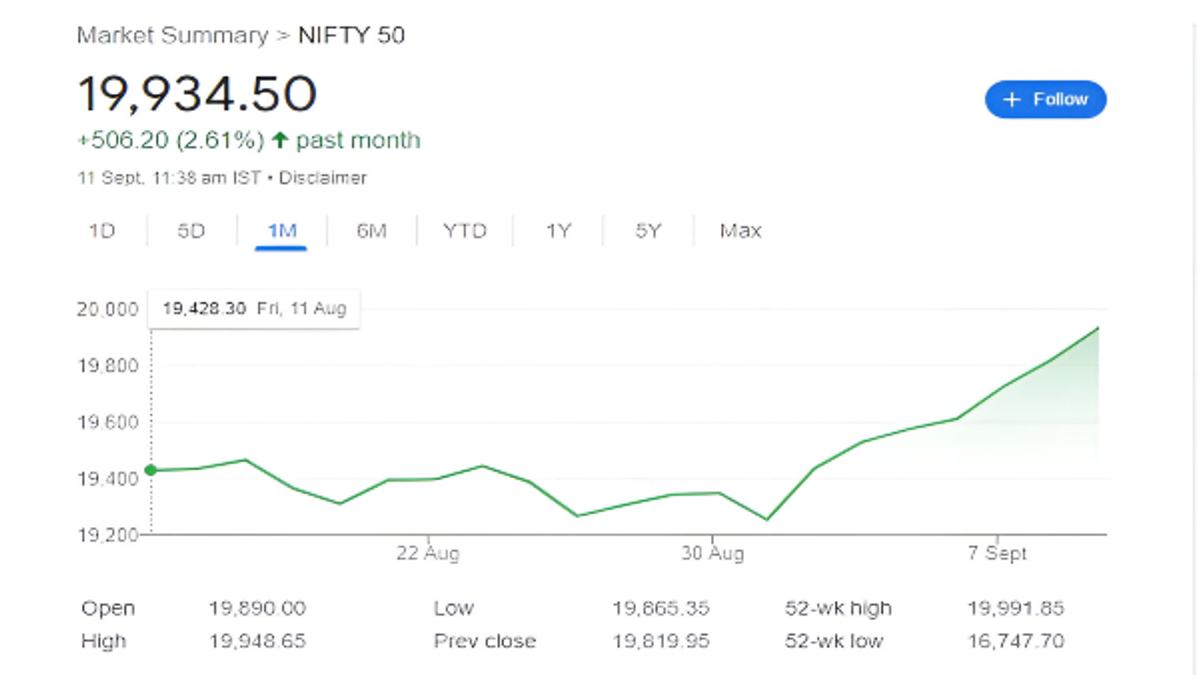Screen dimensions: 1198x675
Task: Select the 1D time range tab
Action: [102, 231]
